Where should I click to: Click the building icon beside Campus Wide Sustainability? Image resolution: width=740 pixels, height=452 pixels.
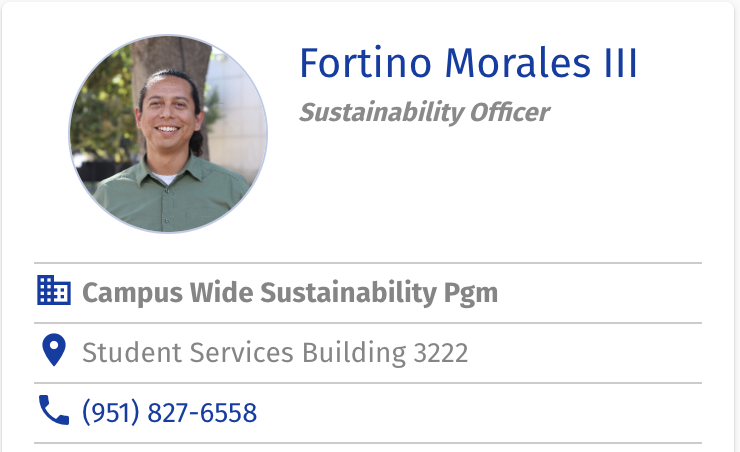(x=53, y=291)
